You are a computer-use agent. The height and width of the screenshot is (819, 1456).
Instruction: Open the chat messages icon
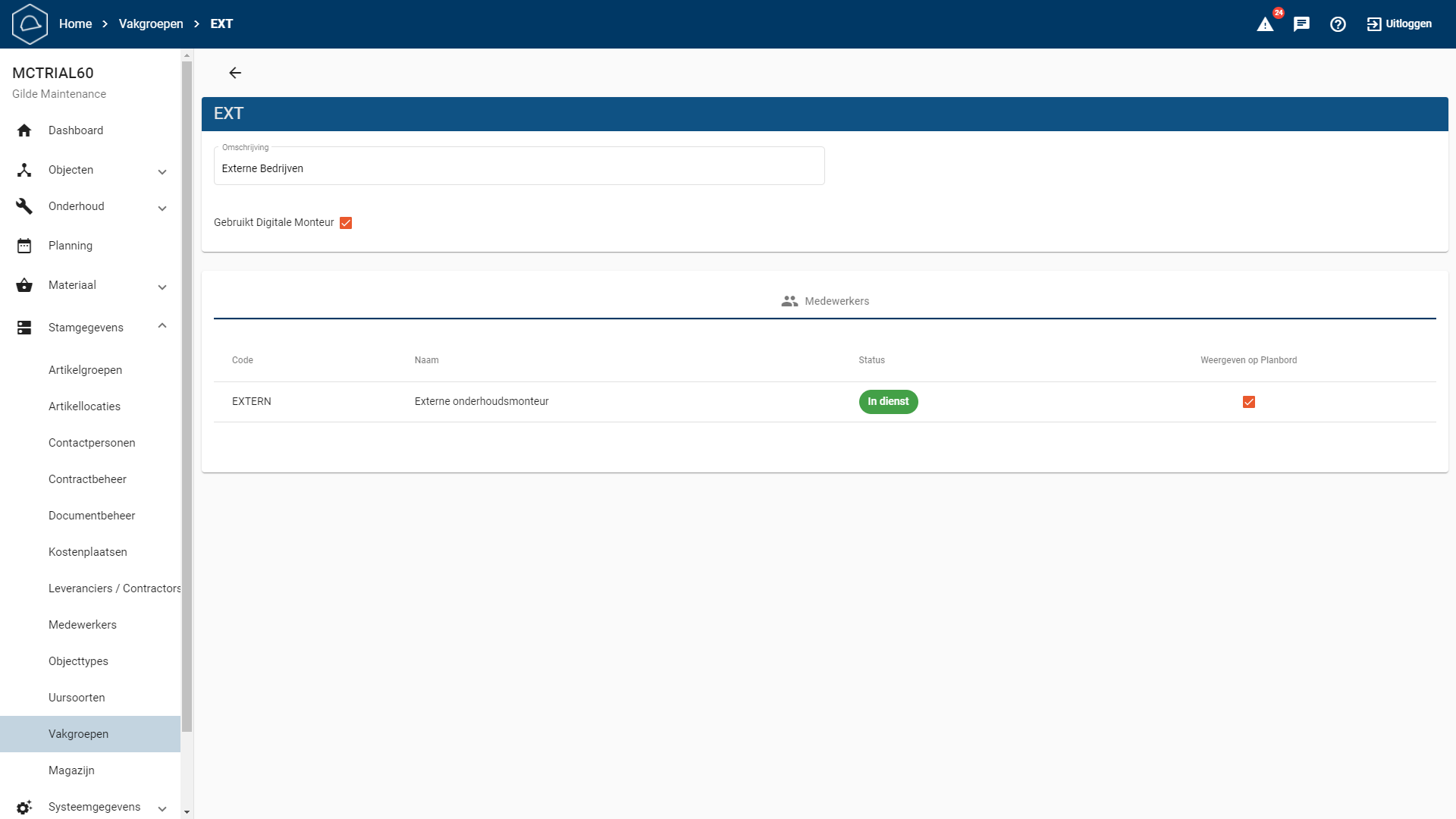pos(1301,24)
